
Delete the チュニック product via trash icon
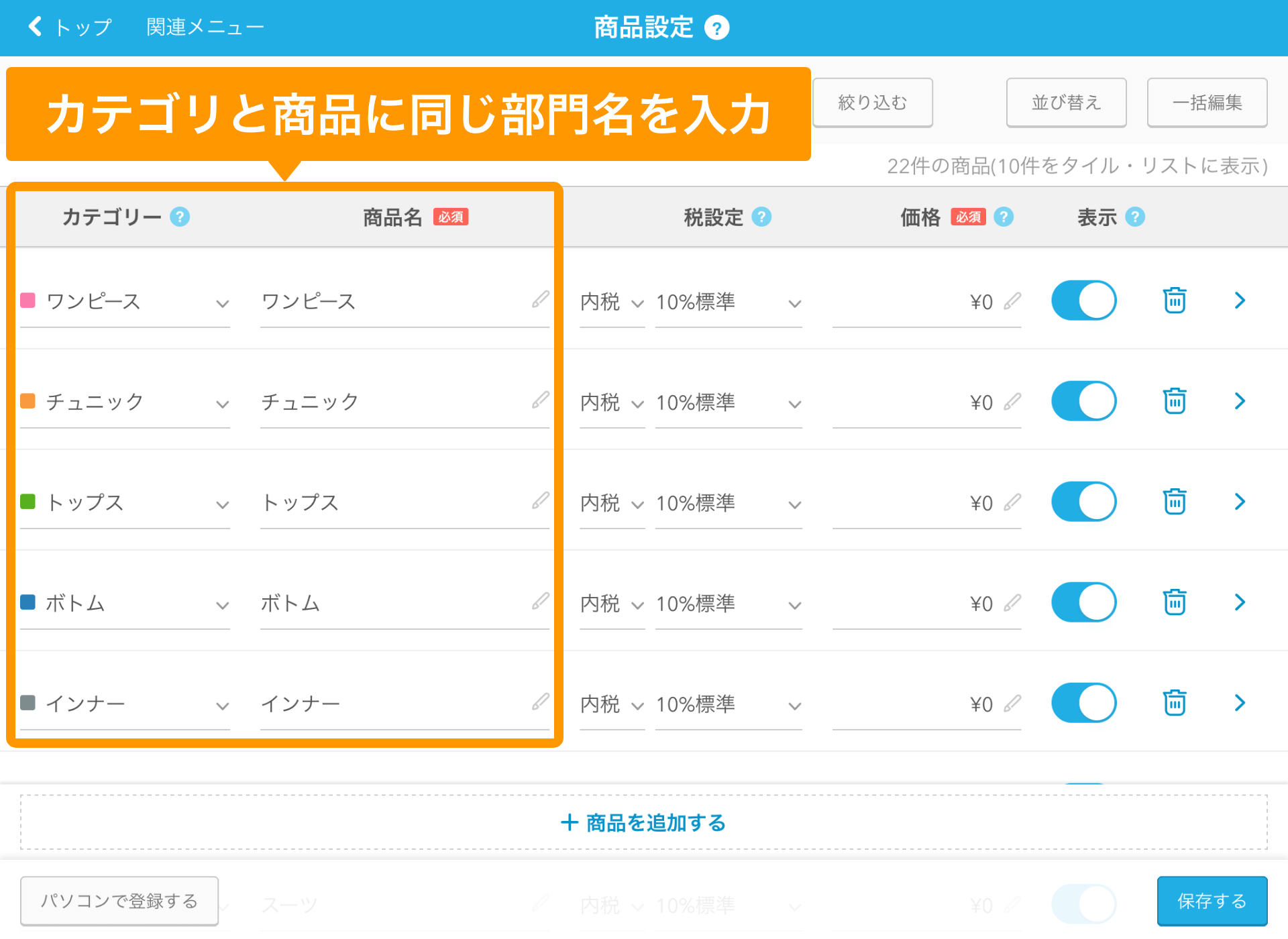pyautogui.click(x=1175, y=401)
